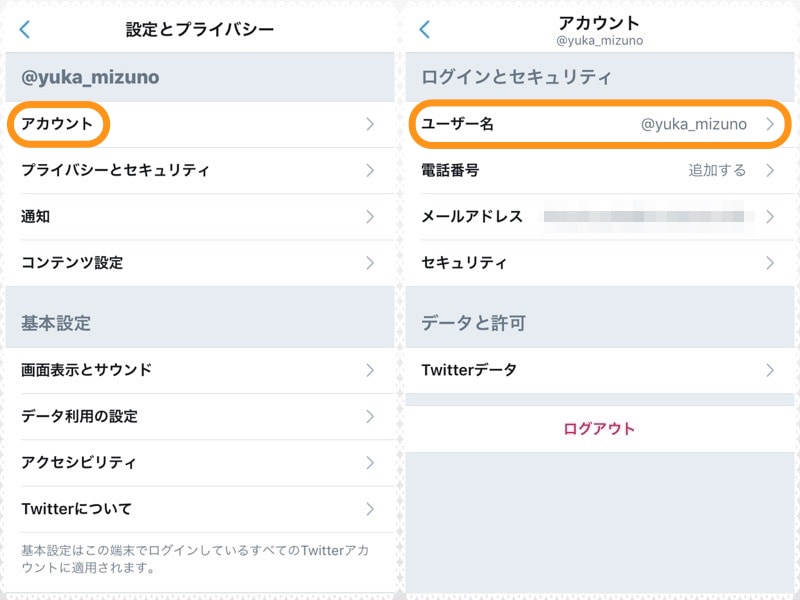Open the 電話番号 row
Image resolution: width=800 pixels, height=600 pixels.
pyautogui.click(x=470, y=170)
